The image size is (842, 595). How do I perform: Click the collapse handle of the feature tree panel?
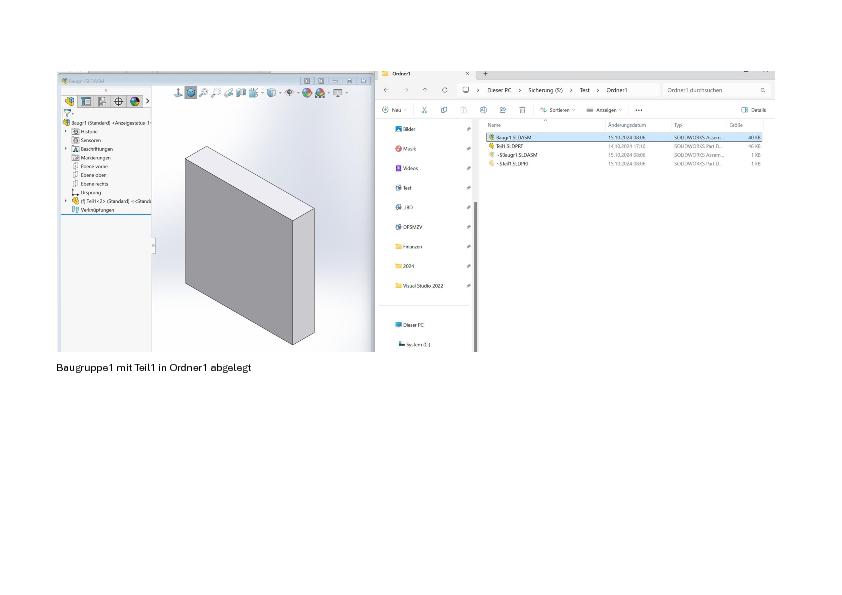click(x=154, y=245)
